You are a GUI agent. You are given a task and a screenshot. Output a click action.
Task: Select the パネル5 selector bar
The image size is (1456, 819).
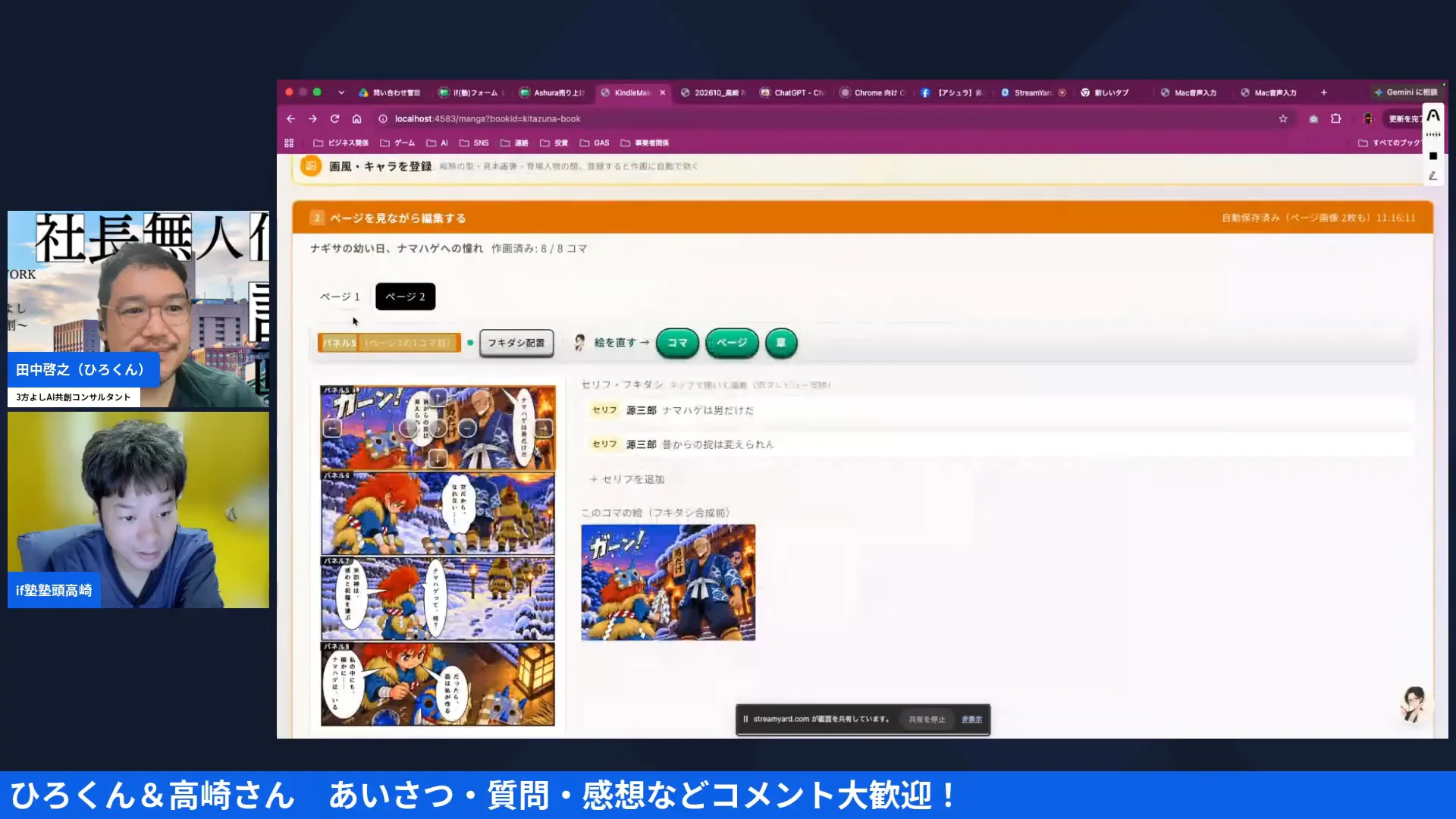click(389, 343)
